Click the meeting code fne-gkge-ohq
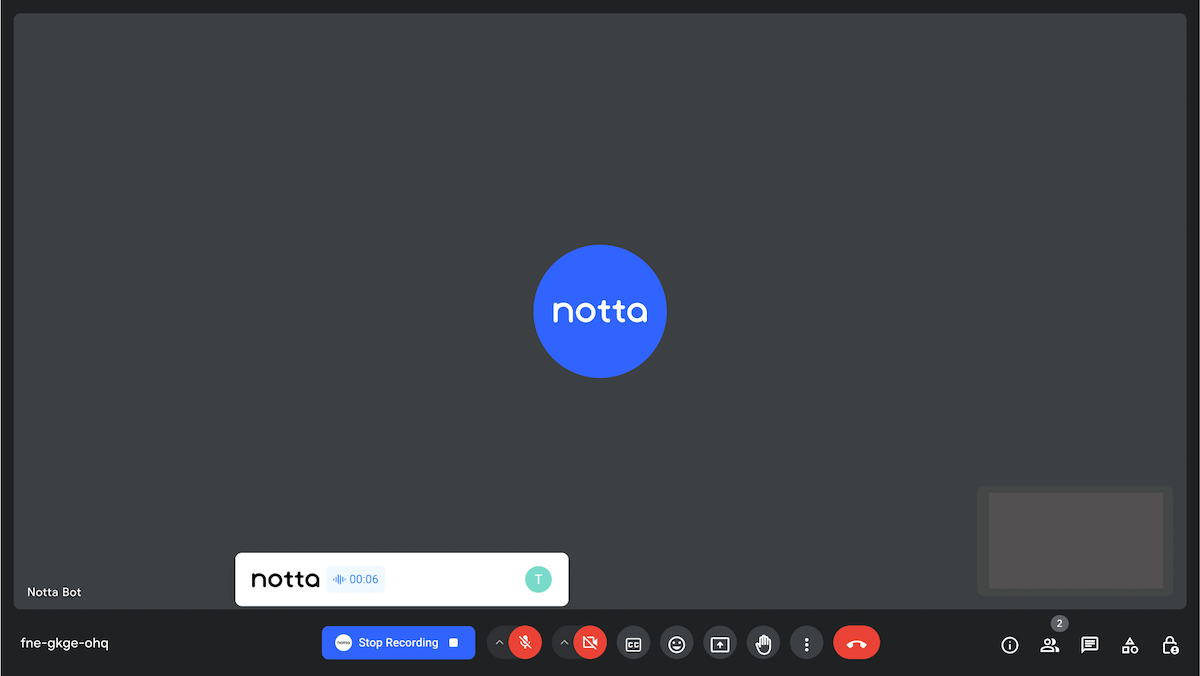This screenshot has width=1200, height=676. [65, 643]
